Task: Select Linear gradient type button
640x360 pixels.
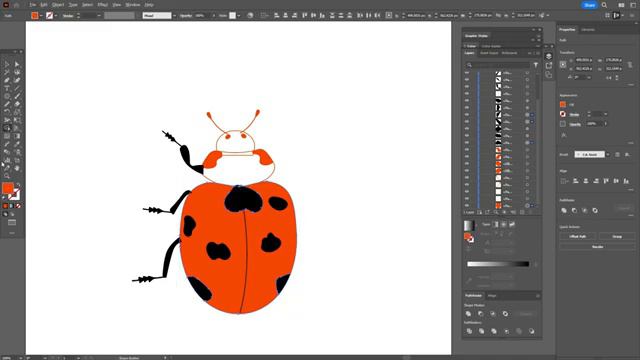Action: coord(496,224)
